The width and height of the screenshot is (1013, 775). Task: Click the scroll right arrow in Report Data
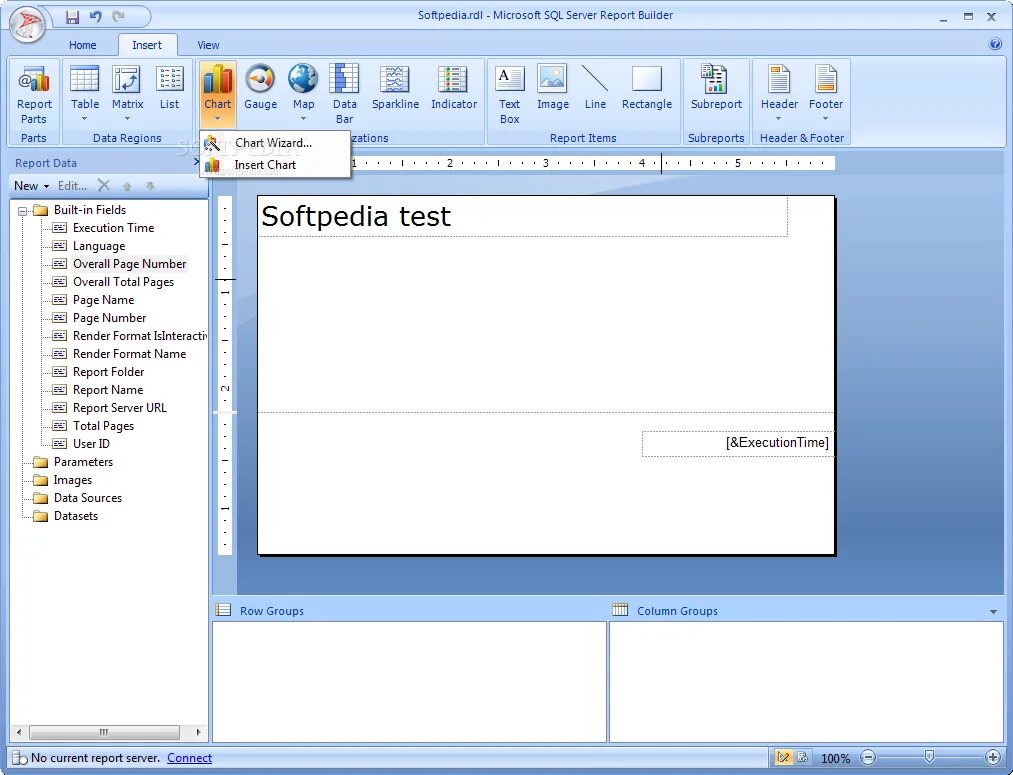pos(198,732)
